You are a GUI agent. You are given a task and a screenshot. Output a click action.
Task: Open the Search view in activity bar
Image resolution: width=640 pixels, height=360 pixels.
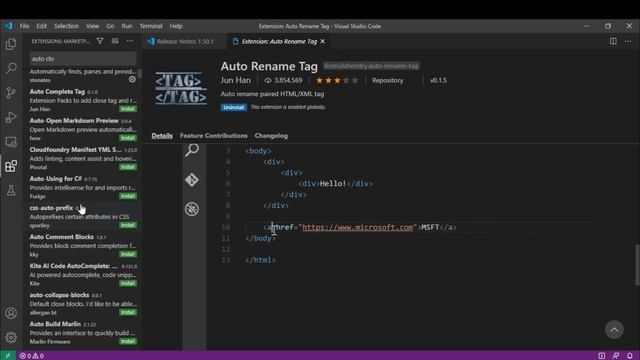coord(11,68)
